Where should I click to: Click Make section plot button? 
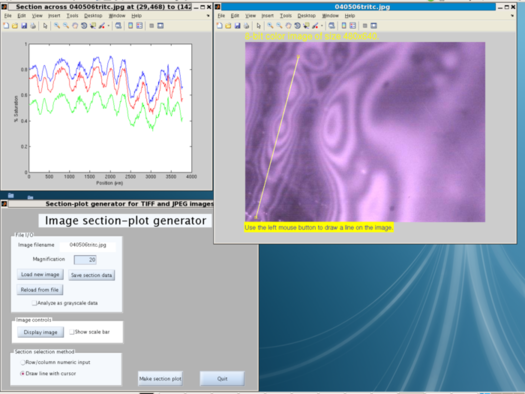coord(160,379)
